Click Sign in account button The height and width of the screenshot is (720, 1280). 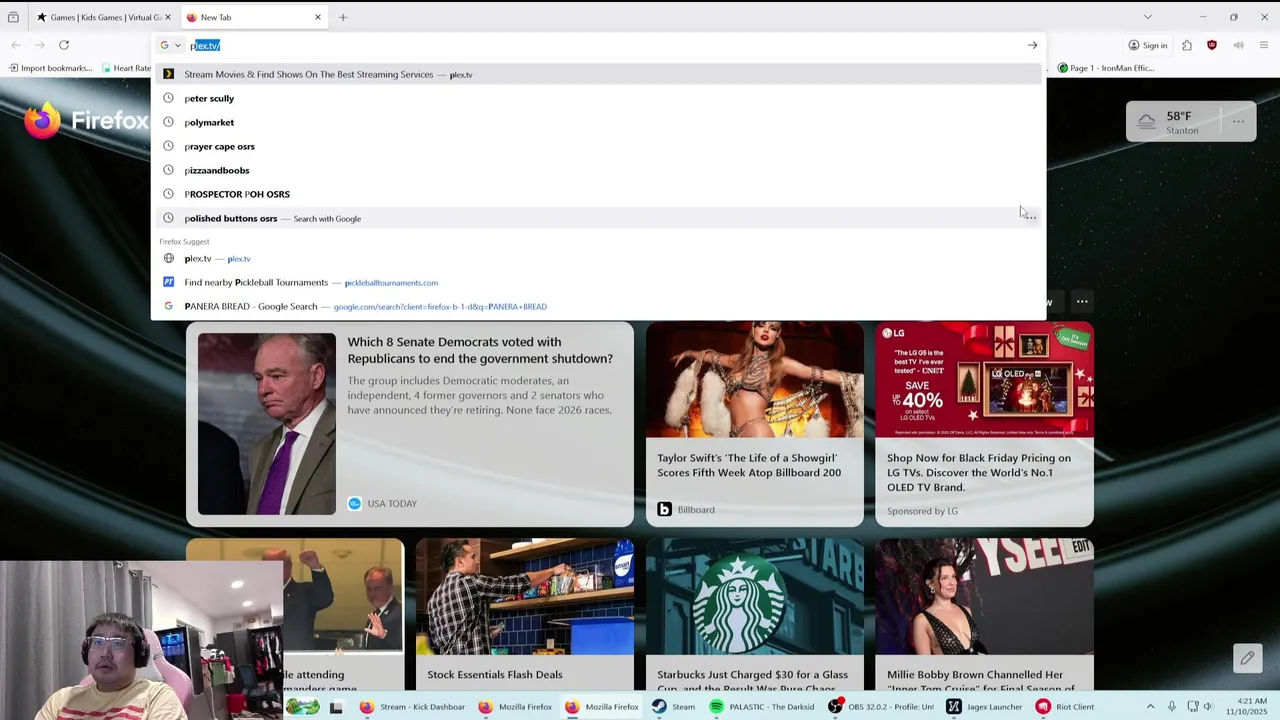[1147, 45]
